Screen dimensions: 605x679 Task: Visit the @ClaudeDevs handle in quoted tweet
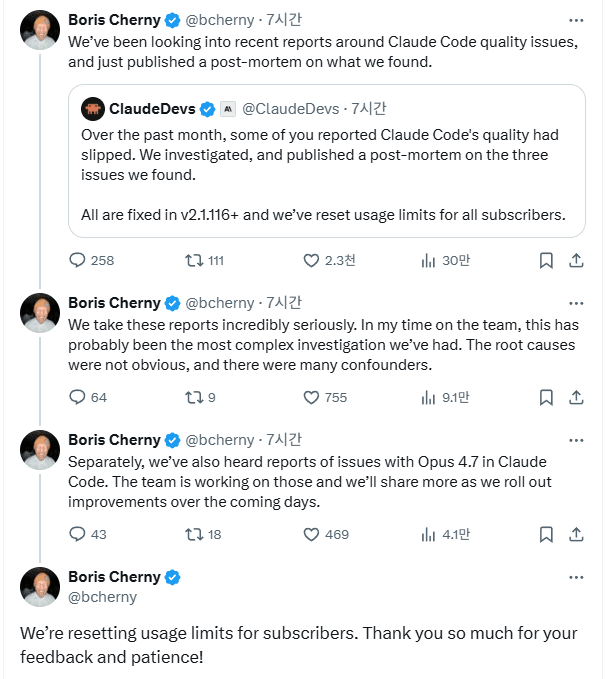[291, 109]
